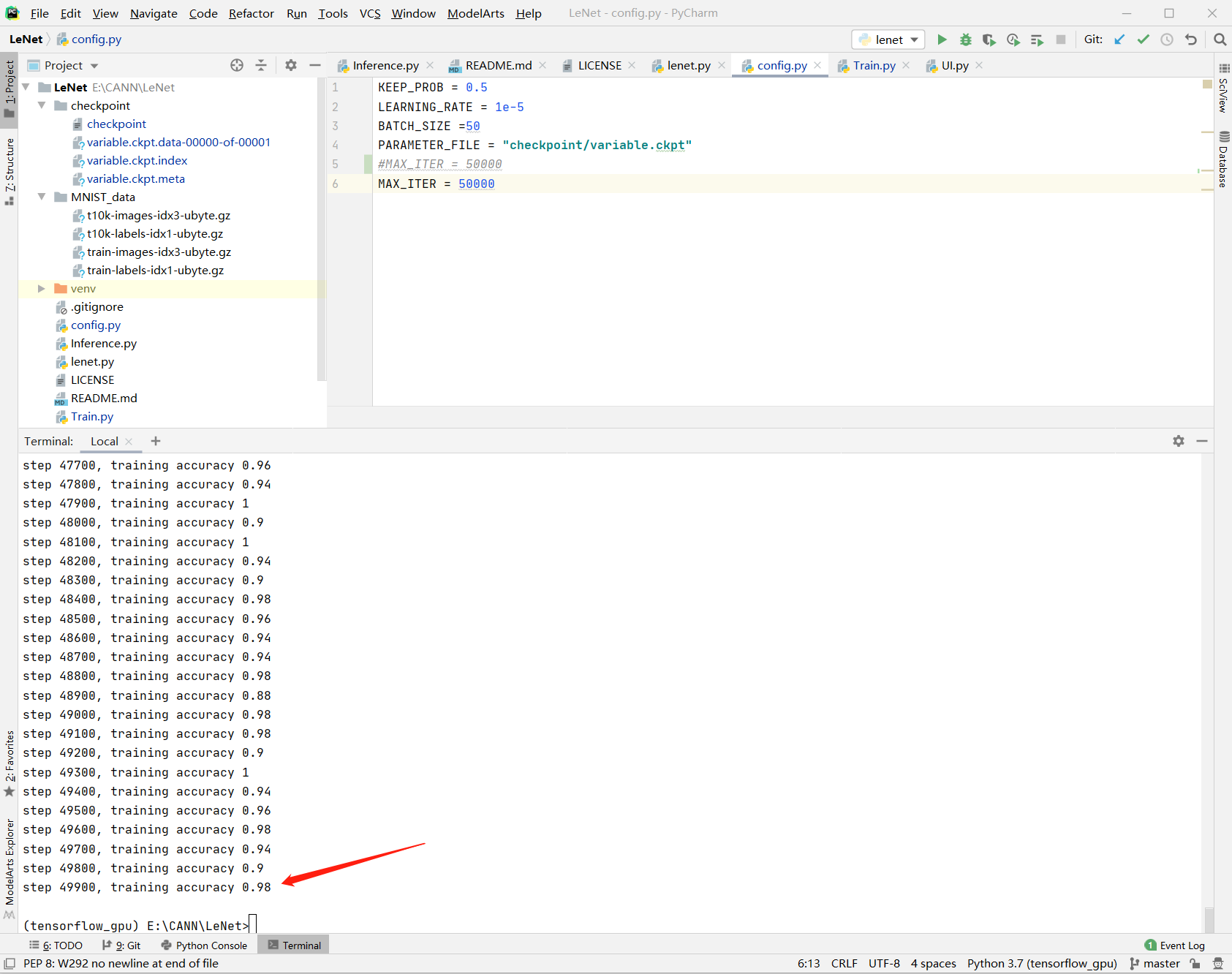This screenshot has height=974, width=1232.
Task: Toggle the Structure tool window button
Action: [x=10, y=171]
